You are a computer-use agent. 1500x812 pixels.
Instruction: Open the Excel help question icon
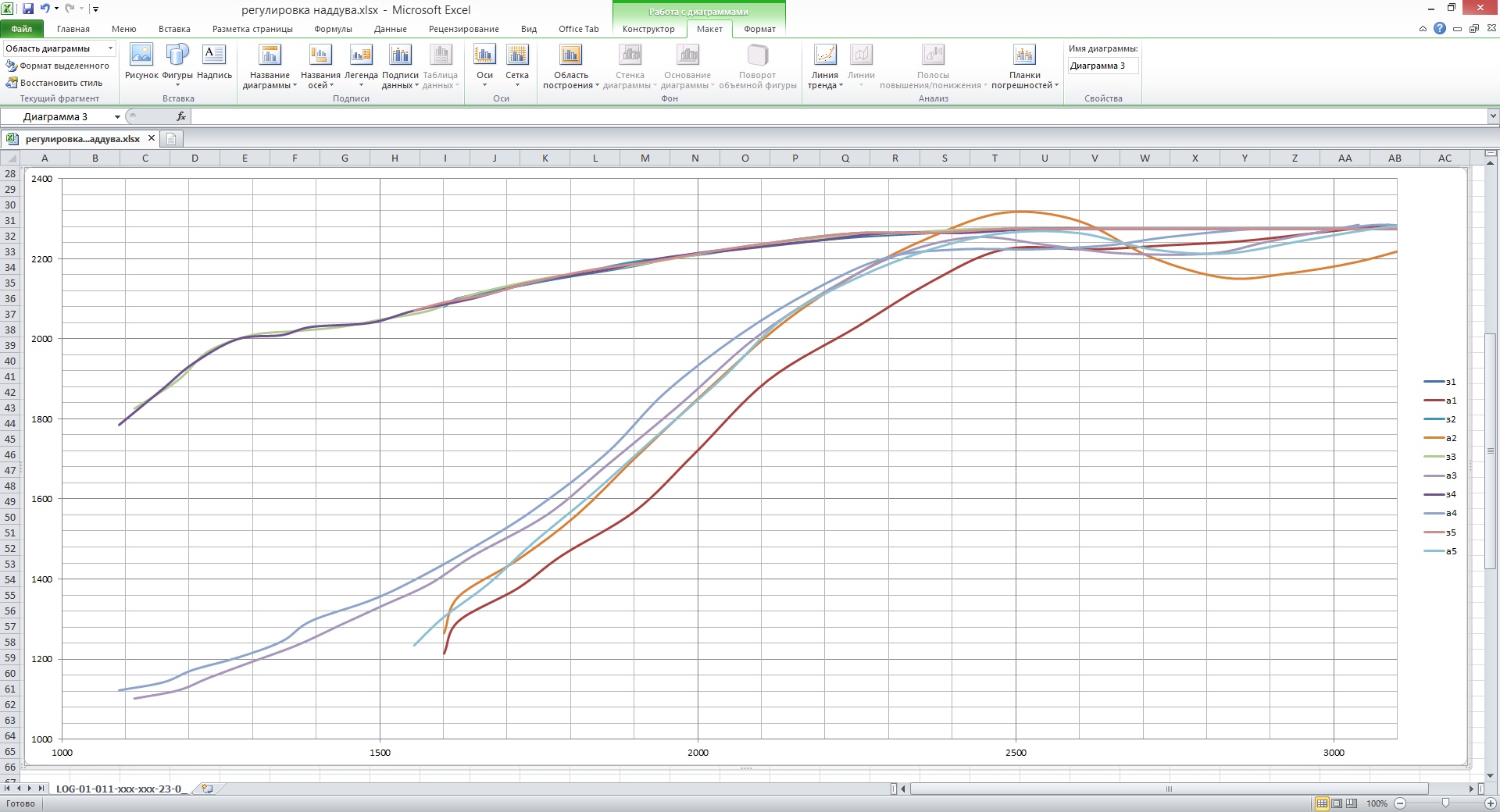(1439, 29)
